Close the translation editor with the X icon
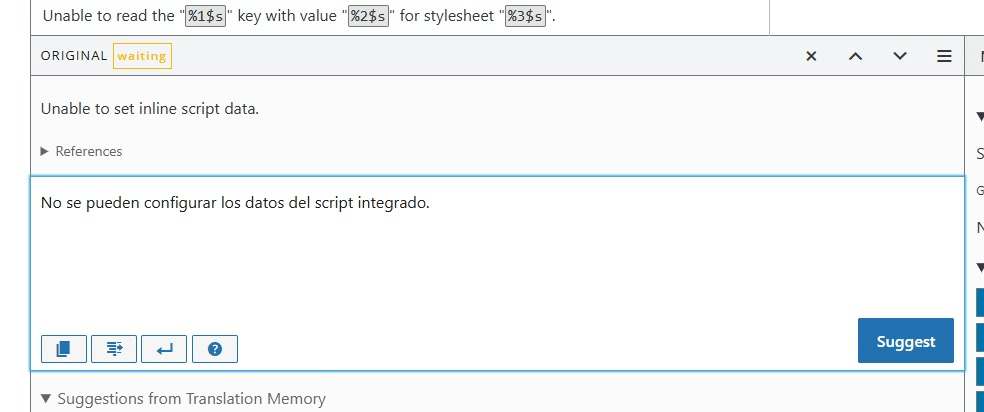 [811, 56]
